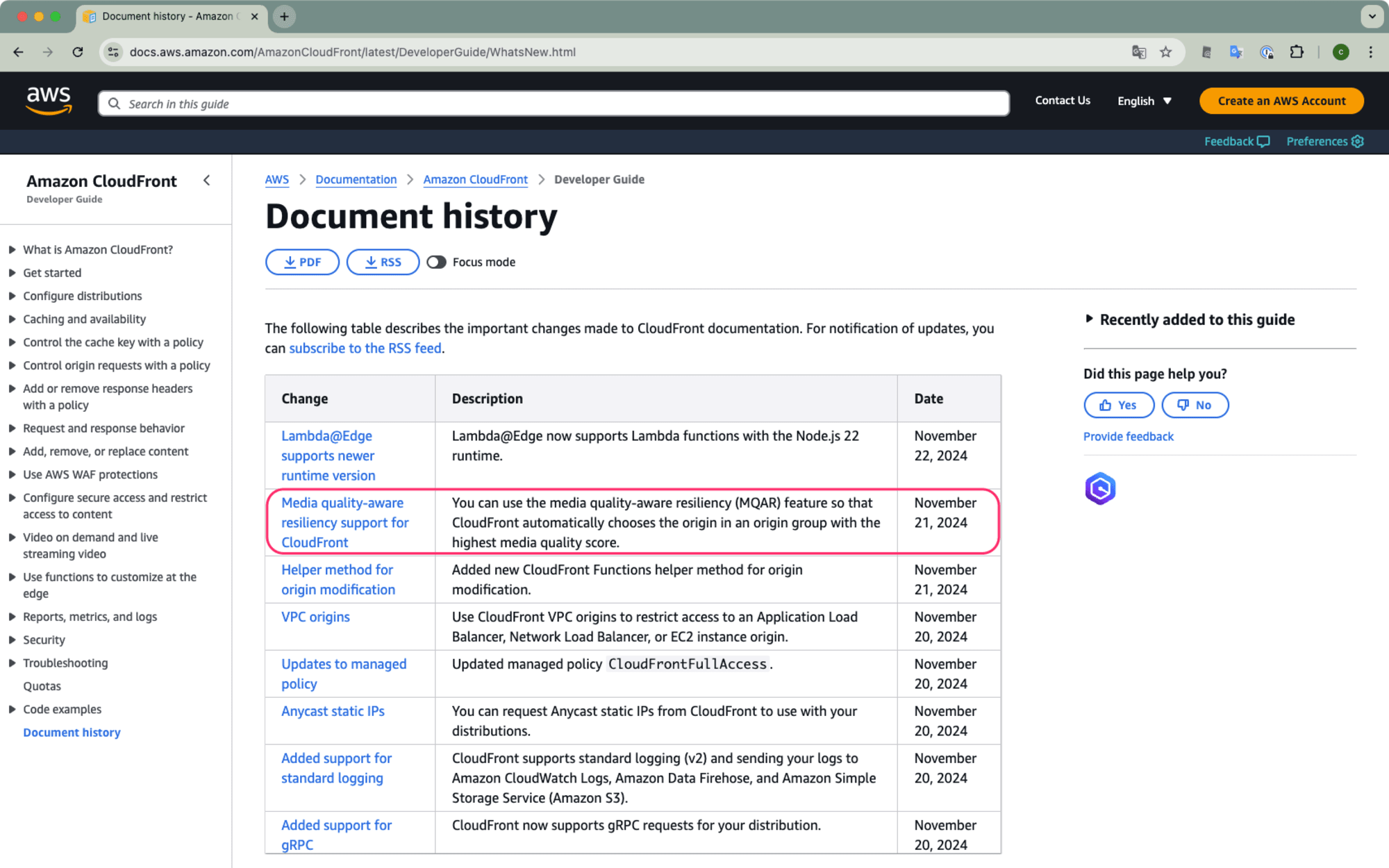Open the Feedback link in header

tap(1237, 142)
